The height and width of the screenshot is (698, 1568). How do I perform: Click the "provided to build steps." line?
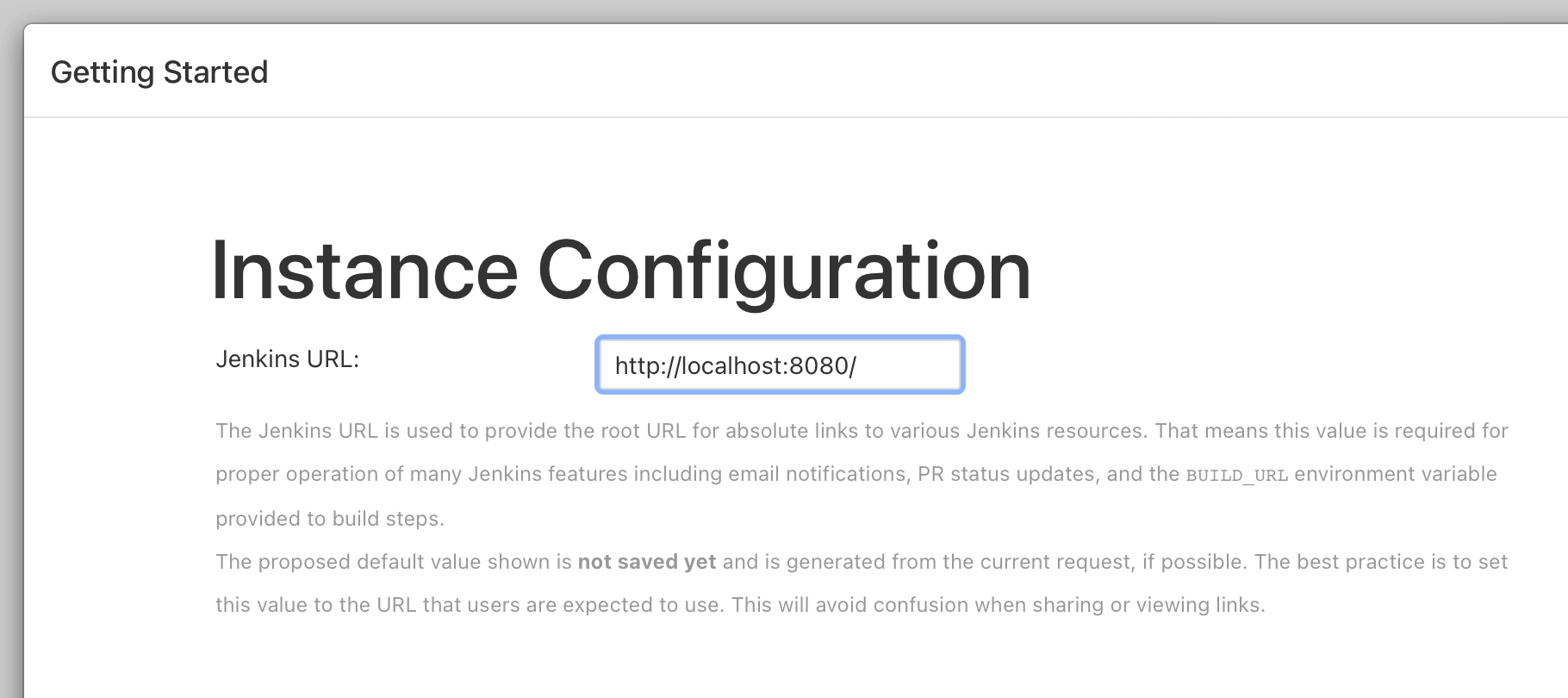coord(330,519)
